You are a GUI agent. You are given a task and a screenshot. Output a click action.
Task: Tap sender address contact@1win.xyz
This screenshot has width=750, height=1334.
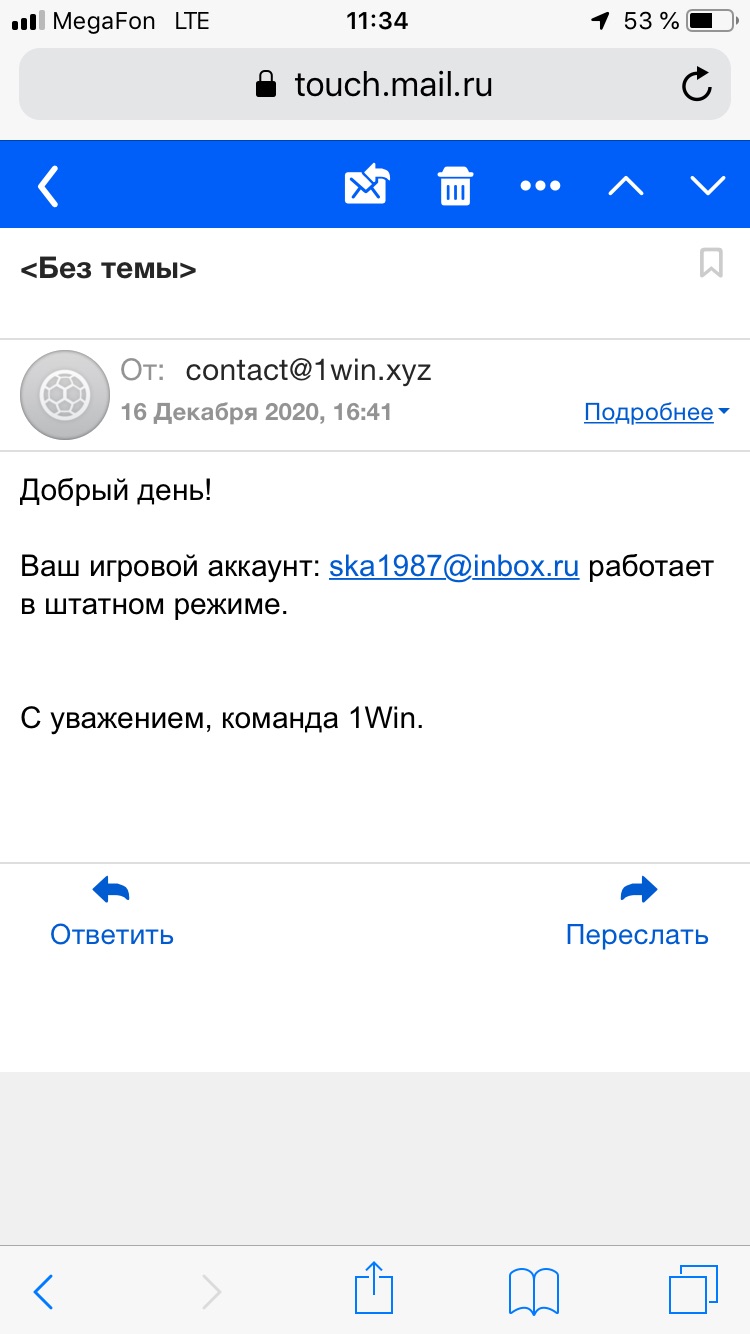click(309, 370)
